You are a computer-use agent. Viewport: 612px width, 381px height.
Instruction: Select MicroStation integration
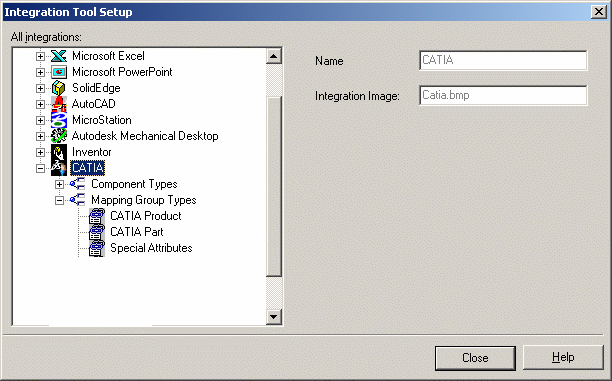tap(101, 120)
